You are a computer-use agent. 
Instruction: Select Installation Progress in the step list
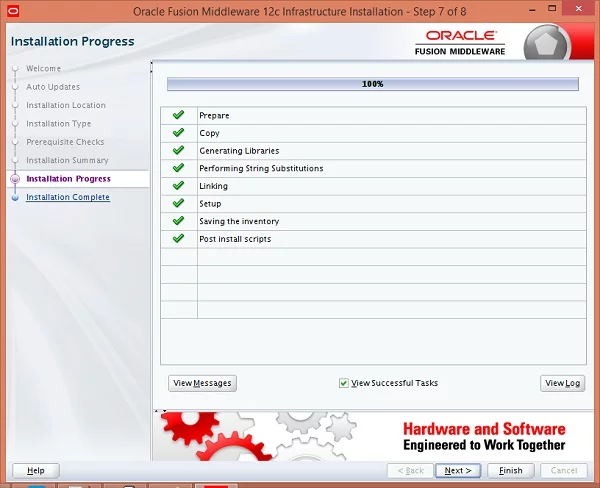68,179
